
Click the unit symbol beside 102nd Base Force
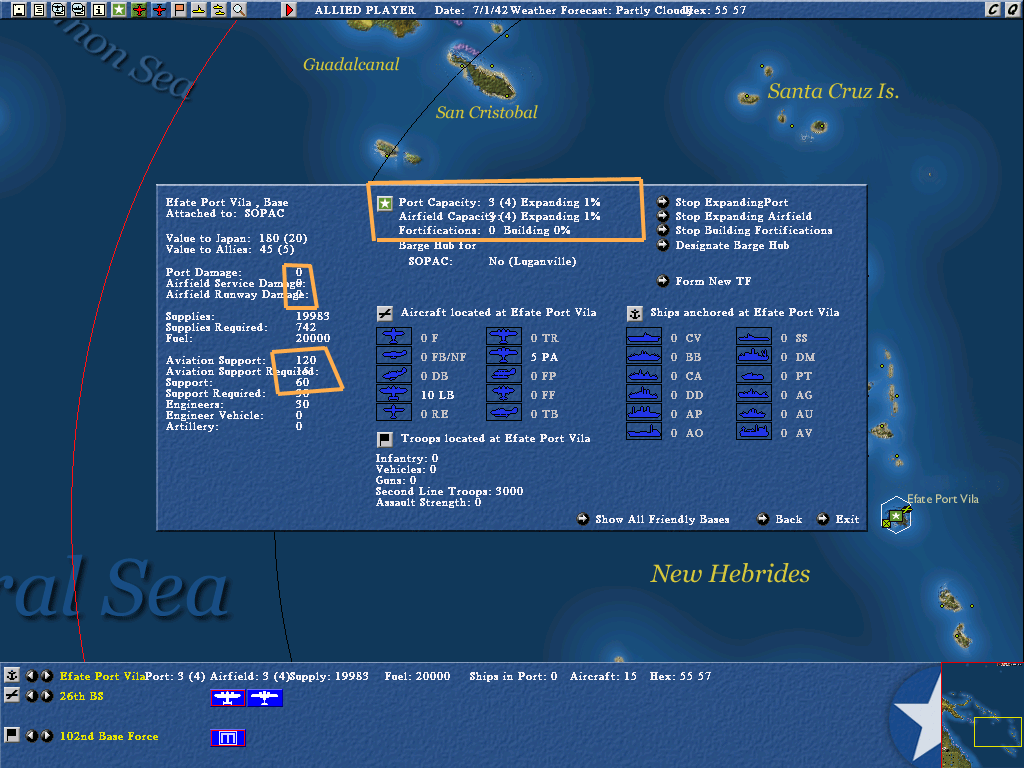coord(228,738)
